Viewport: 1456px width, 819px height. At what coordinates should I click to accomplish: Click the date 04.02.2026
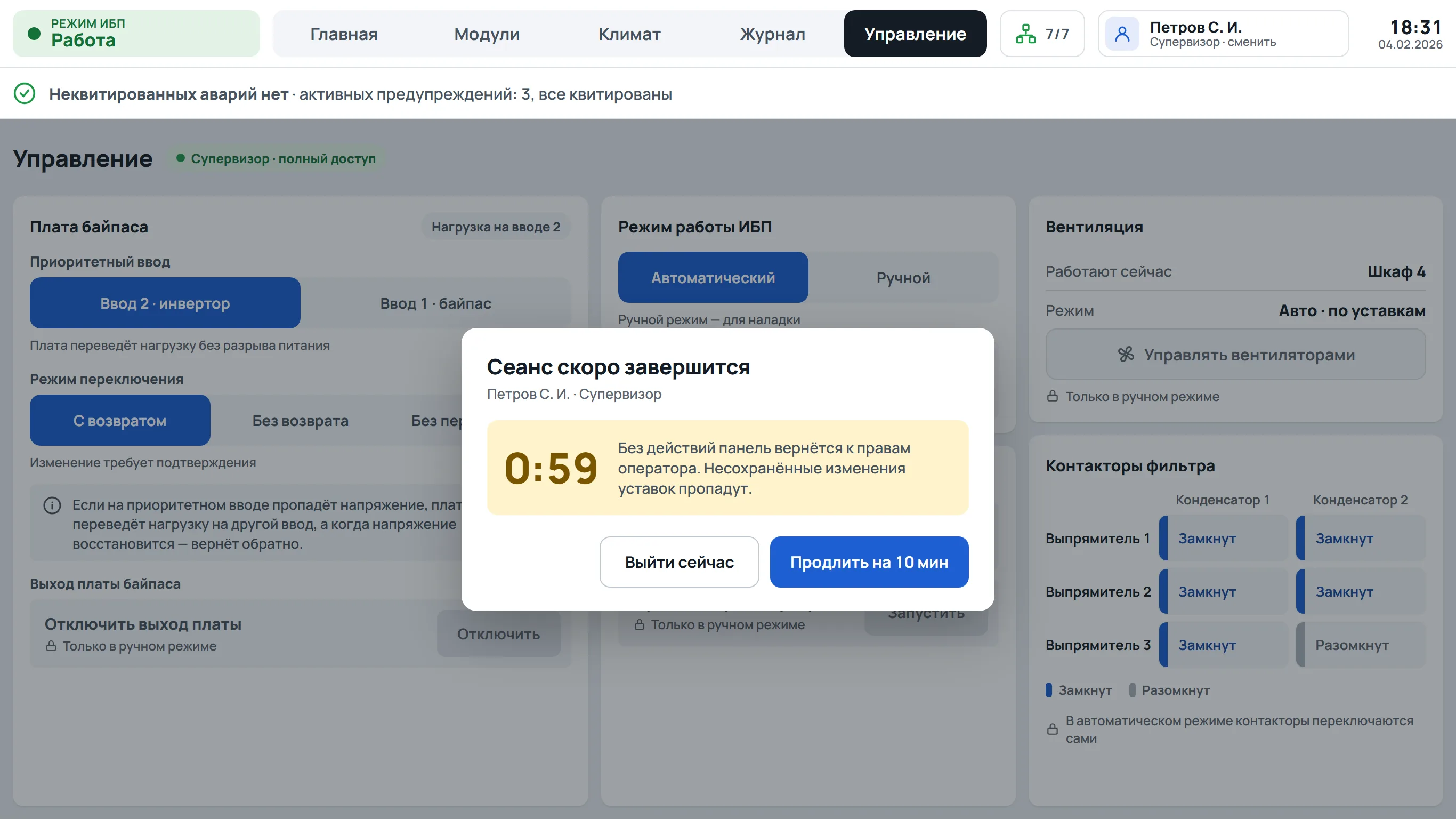[x=1410, y=44]
